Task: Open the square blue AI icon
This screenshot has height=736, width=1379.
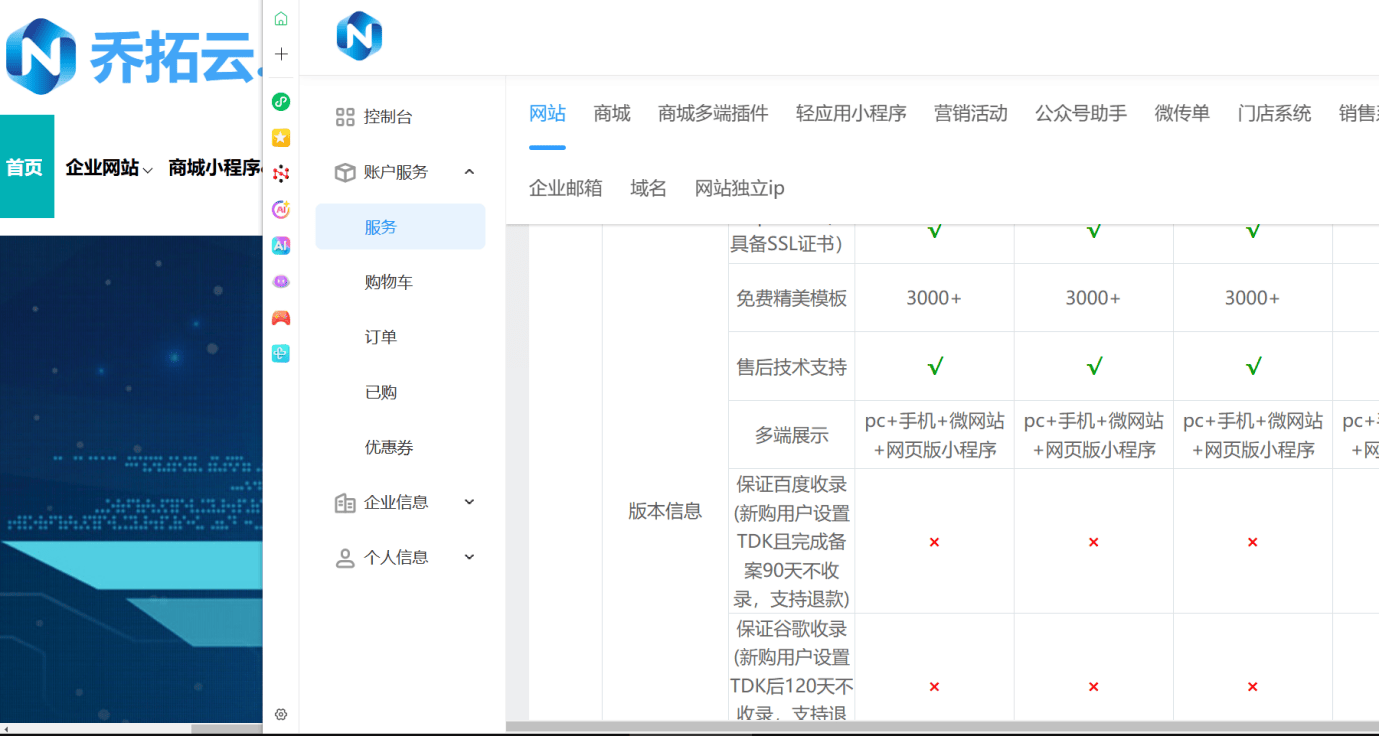Action: (281, 246)
